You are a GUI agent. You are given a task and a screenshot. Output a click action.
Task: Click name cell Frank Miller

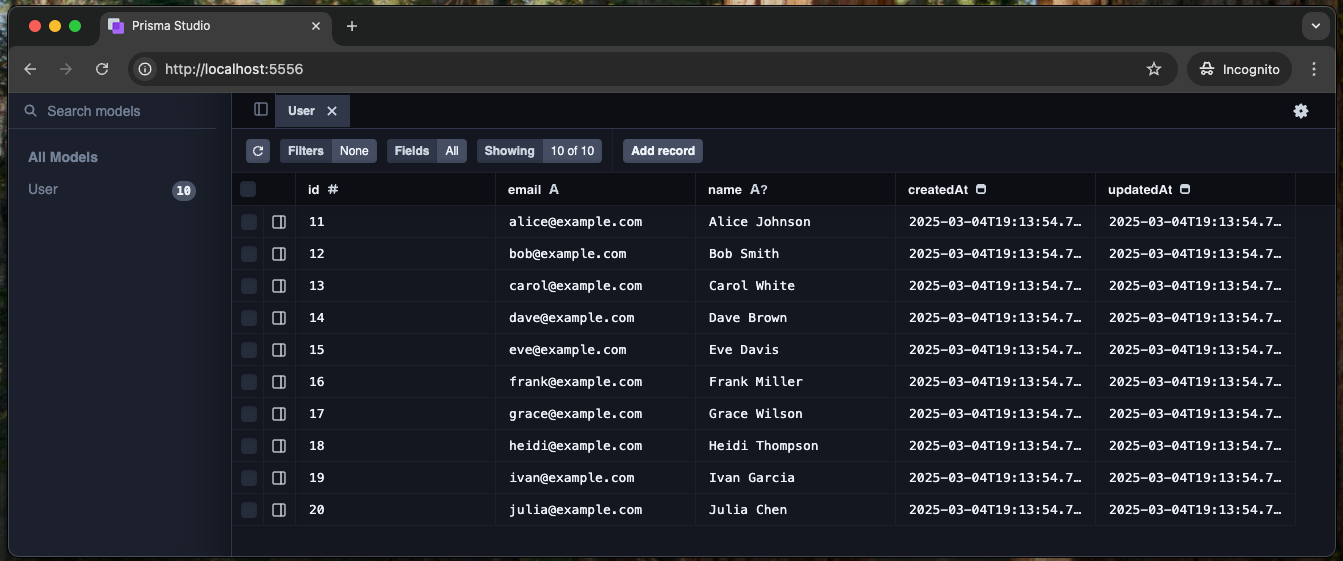click(x=795, y=382)
